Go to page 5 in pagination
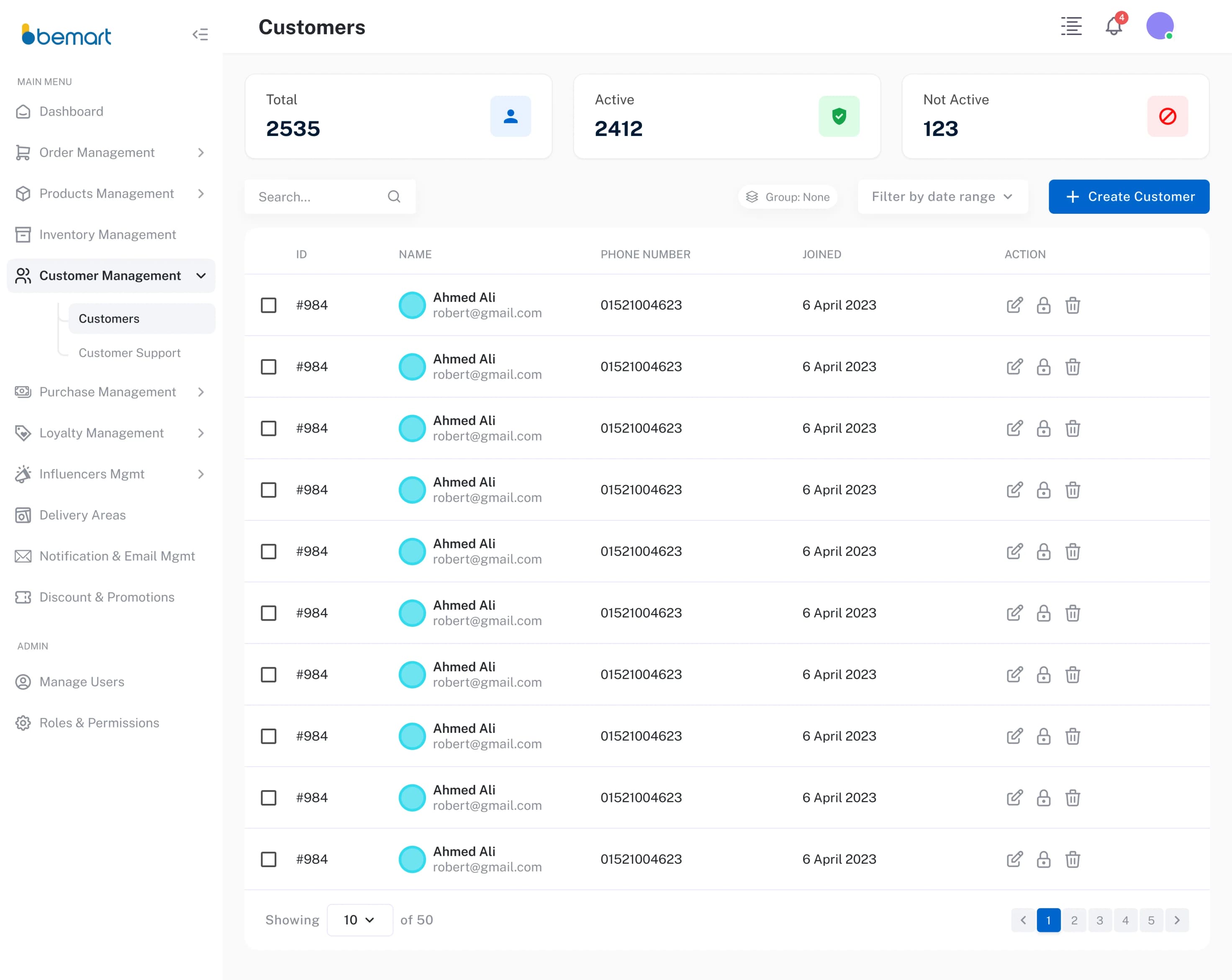This screenshot has height=980, width=1232. 1151,920
